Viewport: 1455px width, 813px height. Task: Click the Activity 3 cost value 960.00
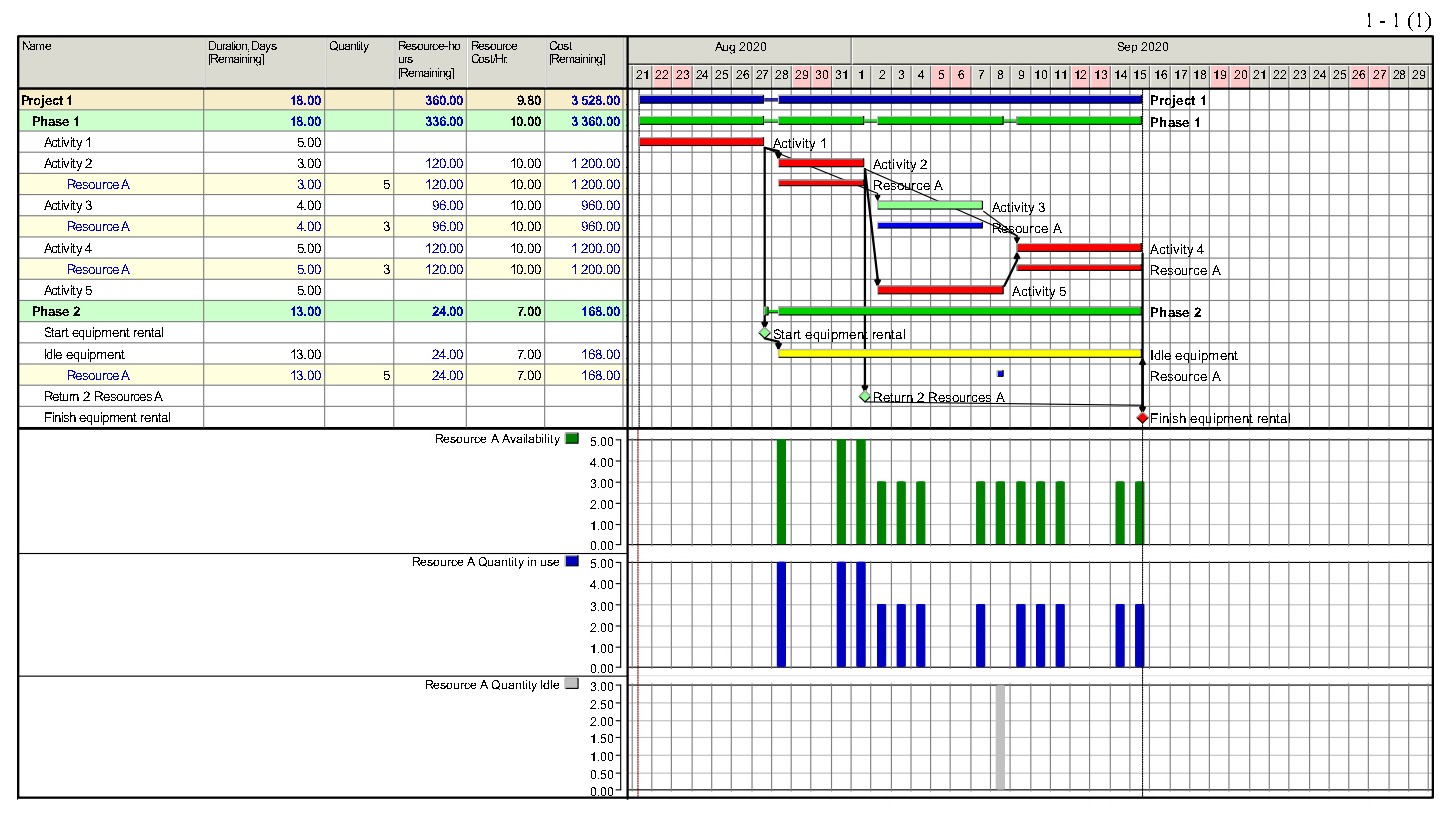[600, 205]
